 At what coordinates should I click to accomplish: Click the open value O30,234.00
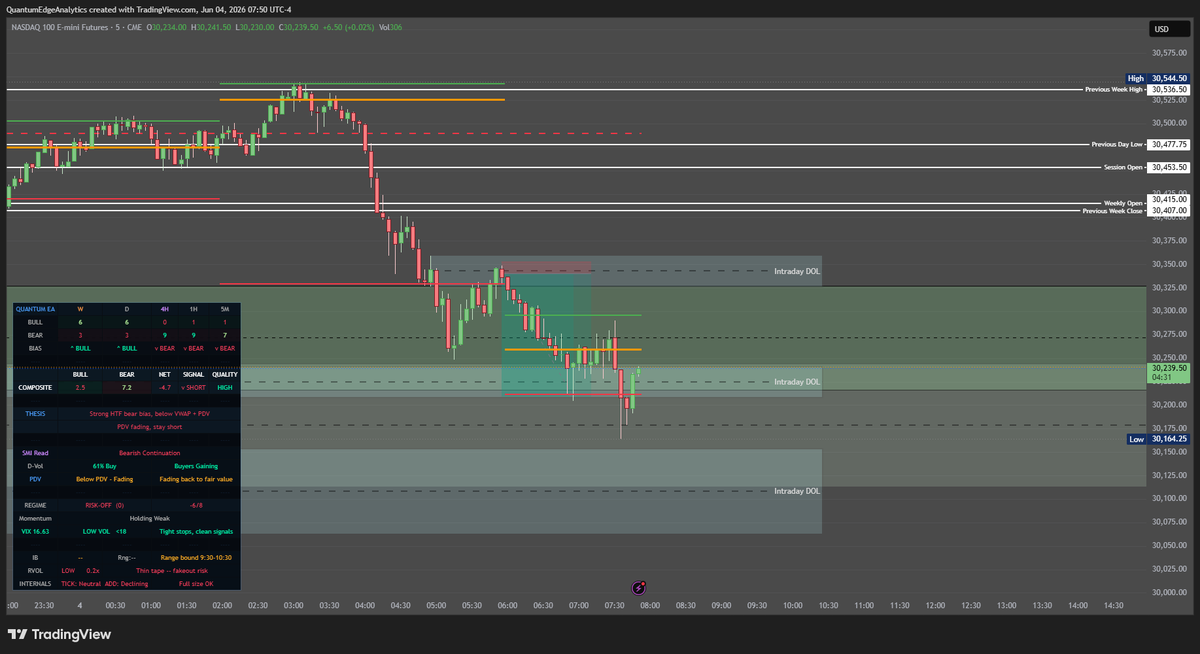pyautogui.click(x=165, y=27)
